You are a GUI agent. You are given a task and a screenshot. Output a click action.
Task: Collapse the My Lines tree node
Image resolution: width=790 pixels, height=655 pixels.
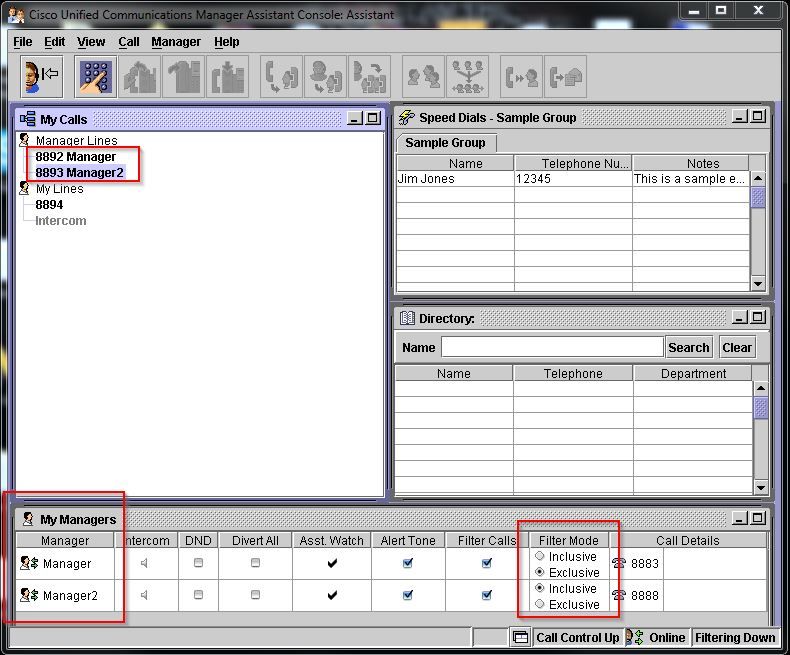pyautogui.click(x=24, y=188)
